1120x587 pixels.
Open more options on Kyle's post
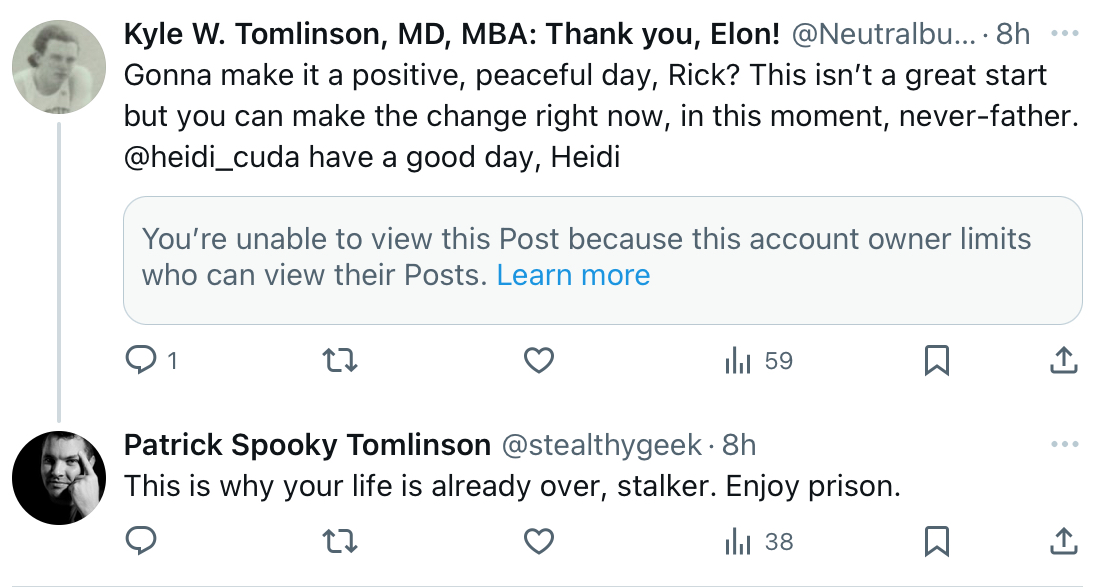coord(1065,34)
